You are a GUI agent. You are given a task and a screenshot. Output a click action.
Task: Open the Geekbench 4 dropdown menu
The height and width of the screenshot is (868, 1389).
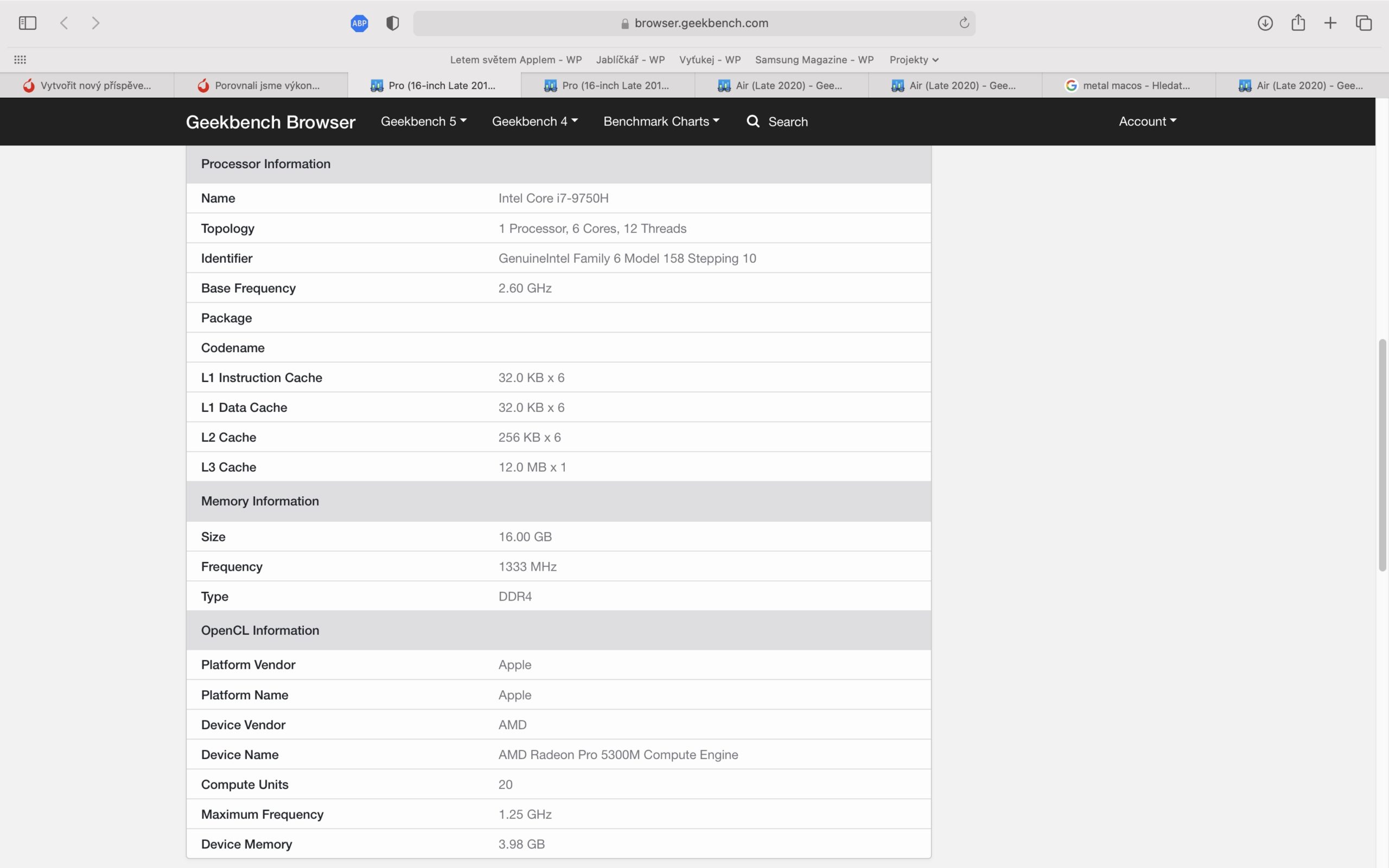[535, 121]
